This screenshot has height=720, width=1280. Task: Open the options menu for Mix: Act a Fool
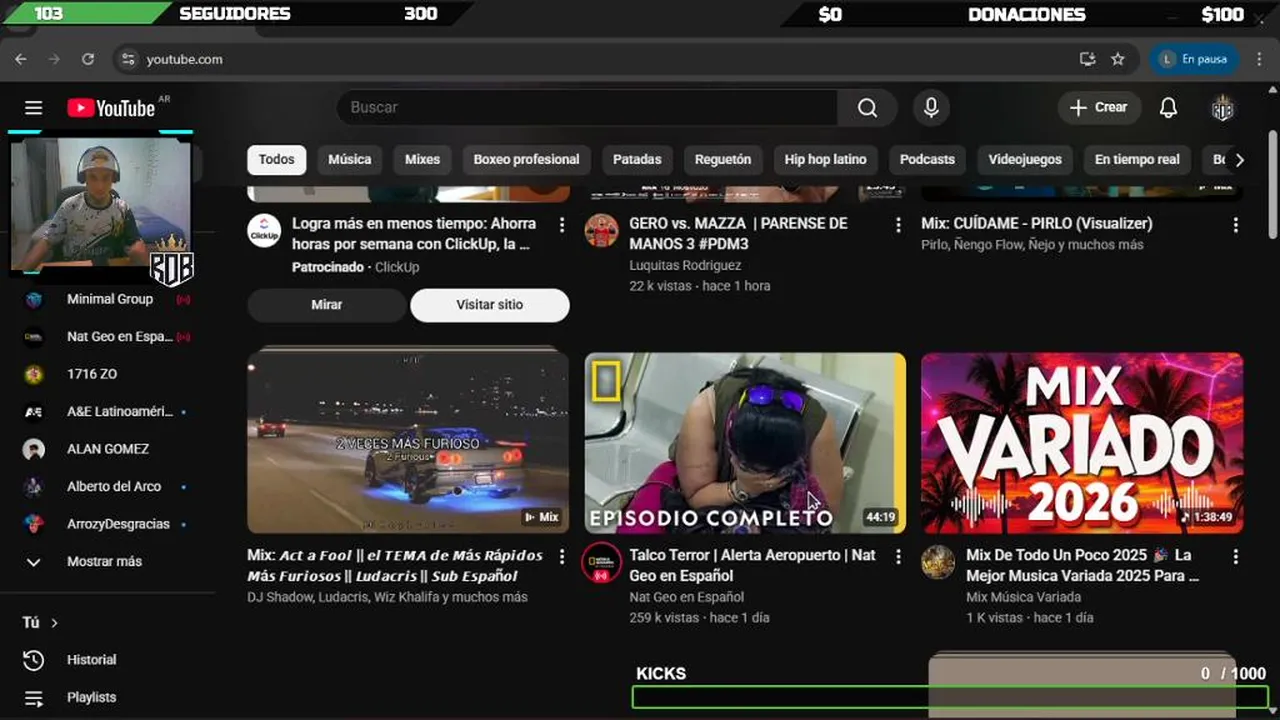(561, 557)
